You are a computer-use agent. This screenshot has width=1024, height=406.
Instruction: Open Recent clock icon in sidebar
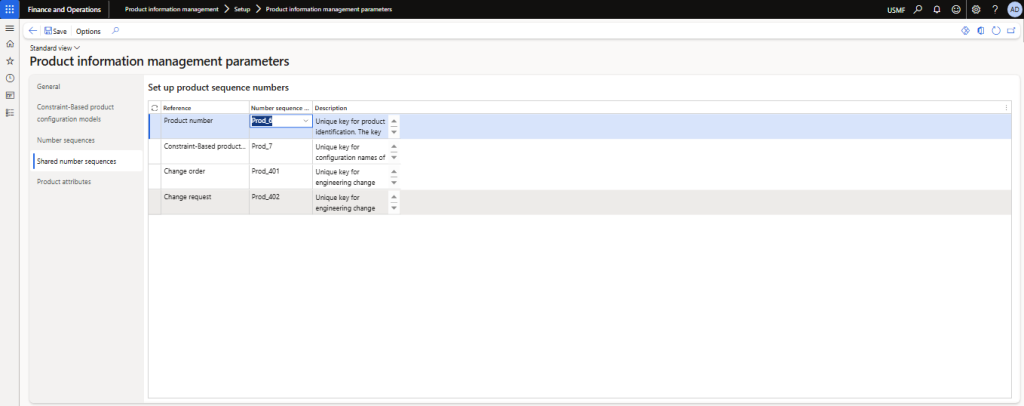coord(10,78)
